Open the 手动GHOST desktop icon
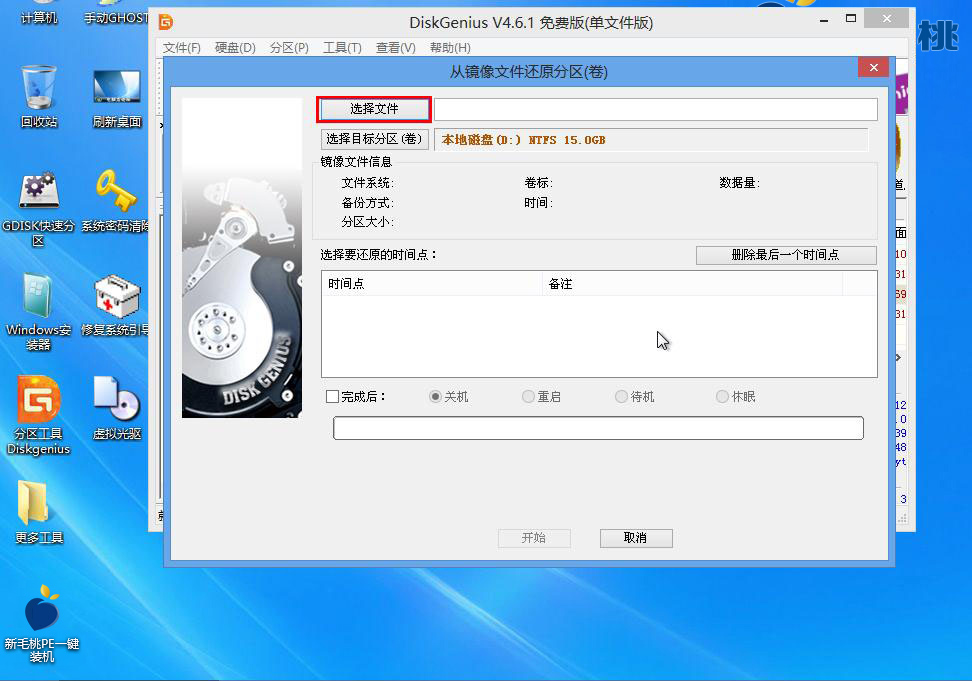Screen dimensions: 972x681 pos(117,12)
